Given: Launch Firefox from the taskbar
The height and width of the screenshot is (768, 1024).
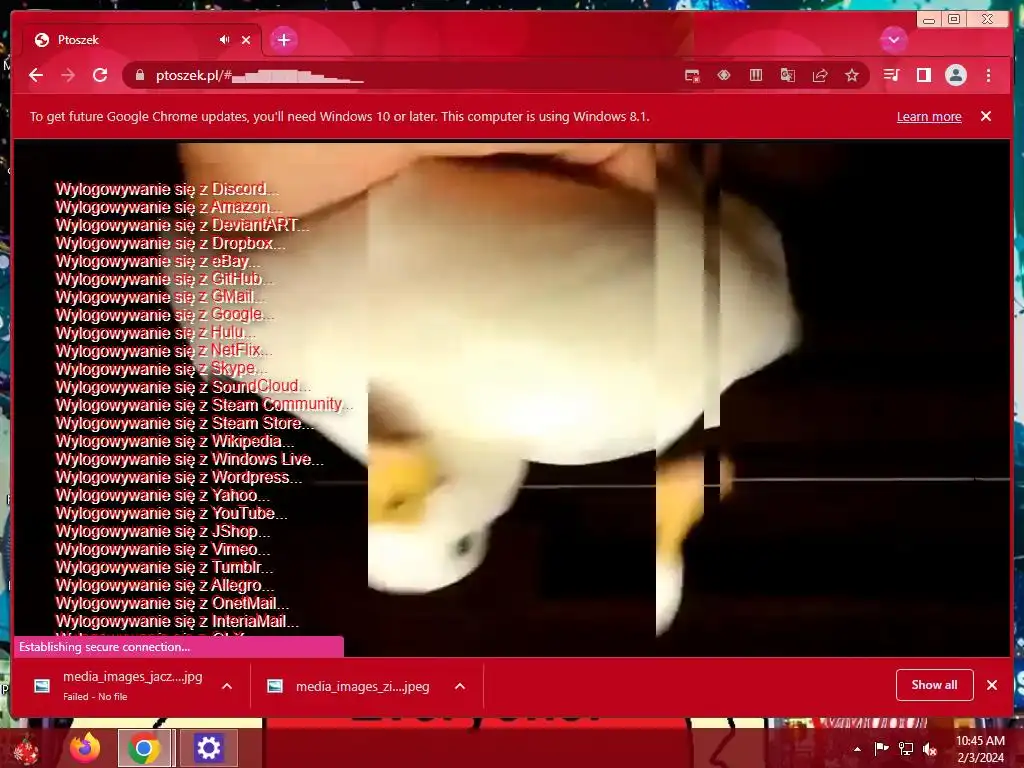Looking at the screenshot, I should [x=85, y=748].
